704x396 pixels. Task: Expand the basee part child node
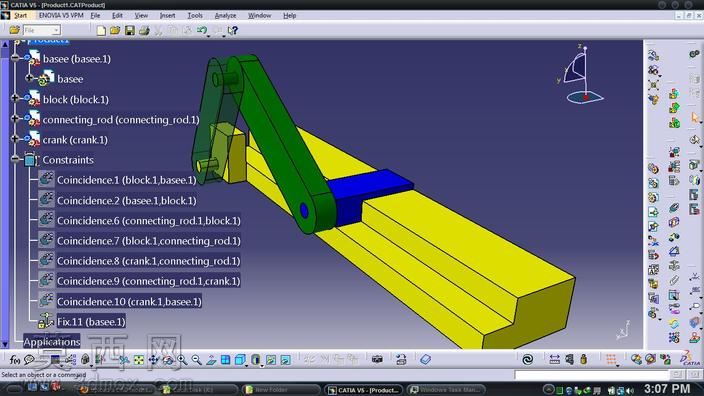pyautogui.click(x=29, y=78)
